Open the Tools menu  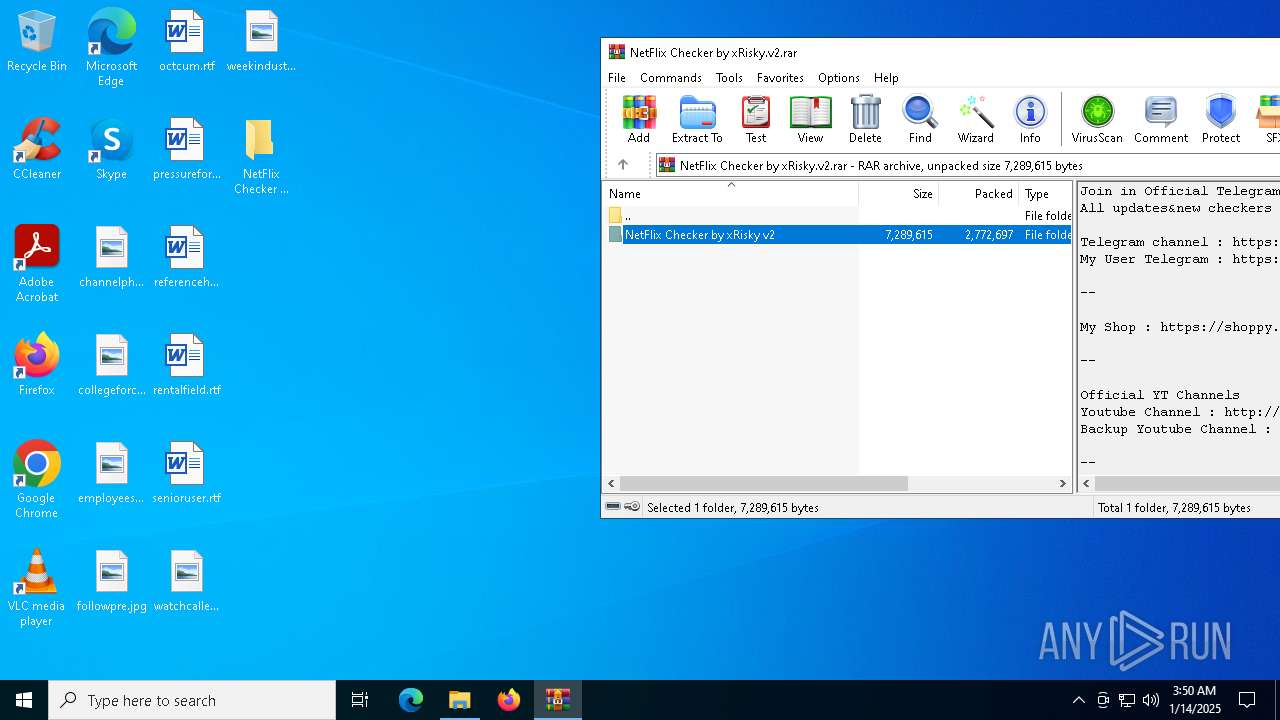[729, 77]
